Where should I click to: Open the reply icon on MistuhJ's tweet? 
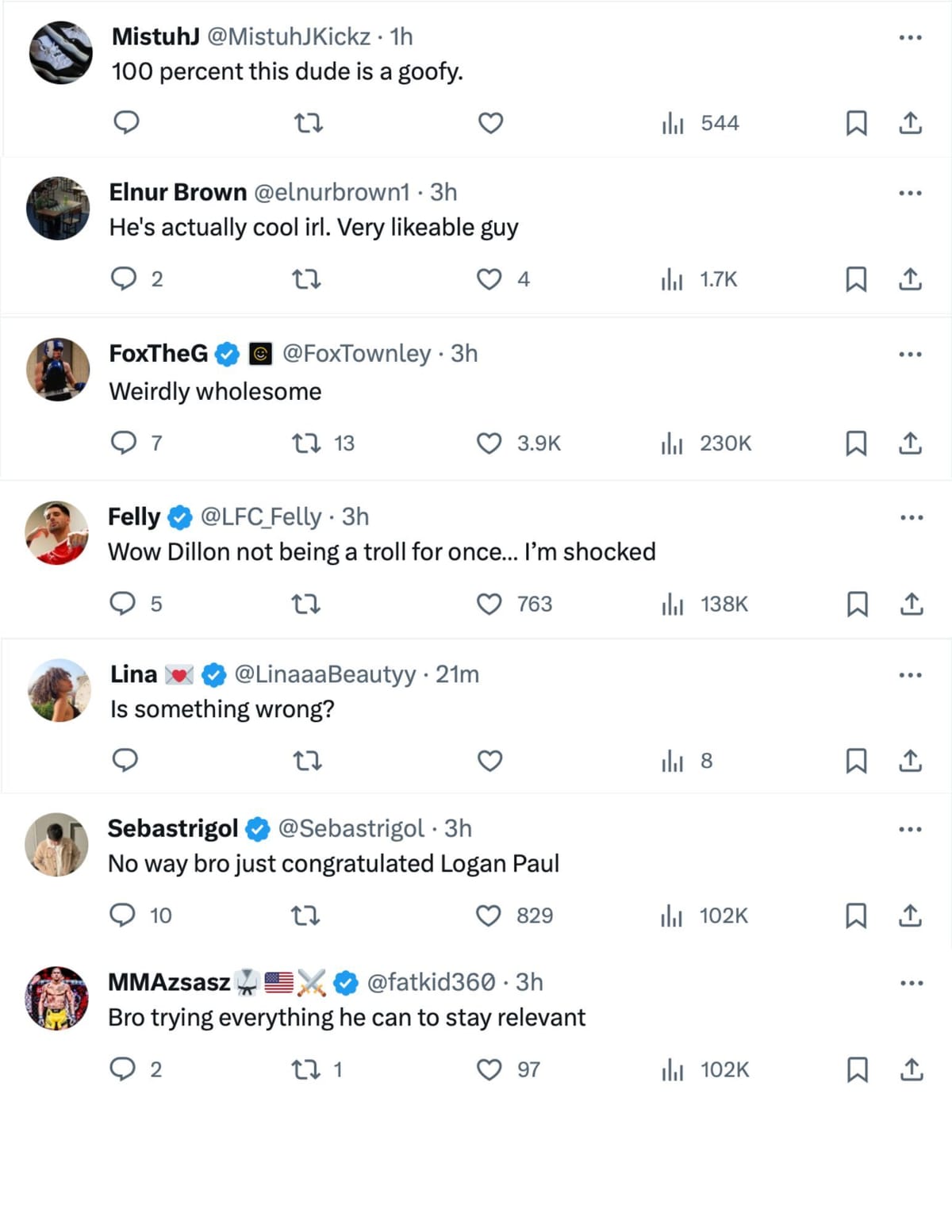[x=127, y=123]
